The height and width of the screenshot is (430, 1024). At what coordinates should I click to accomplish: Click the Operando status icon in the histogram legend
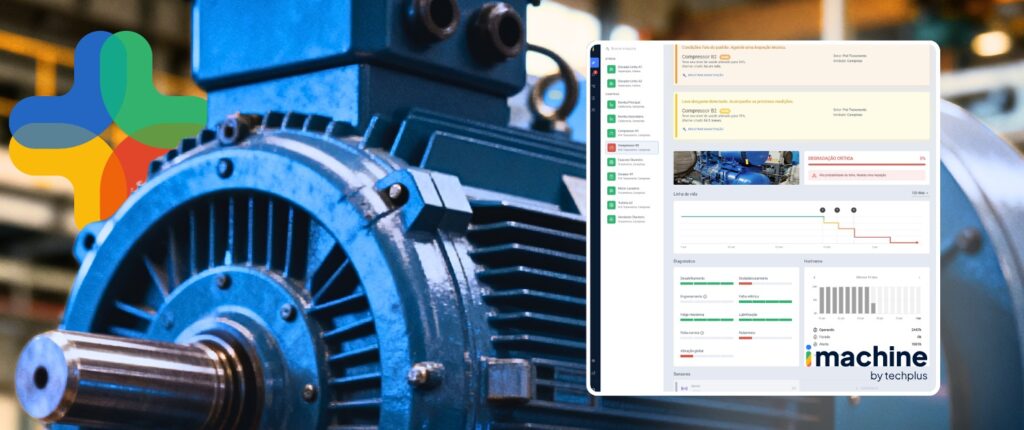point(815,329)
